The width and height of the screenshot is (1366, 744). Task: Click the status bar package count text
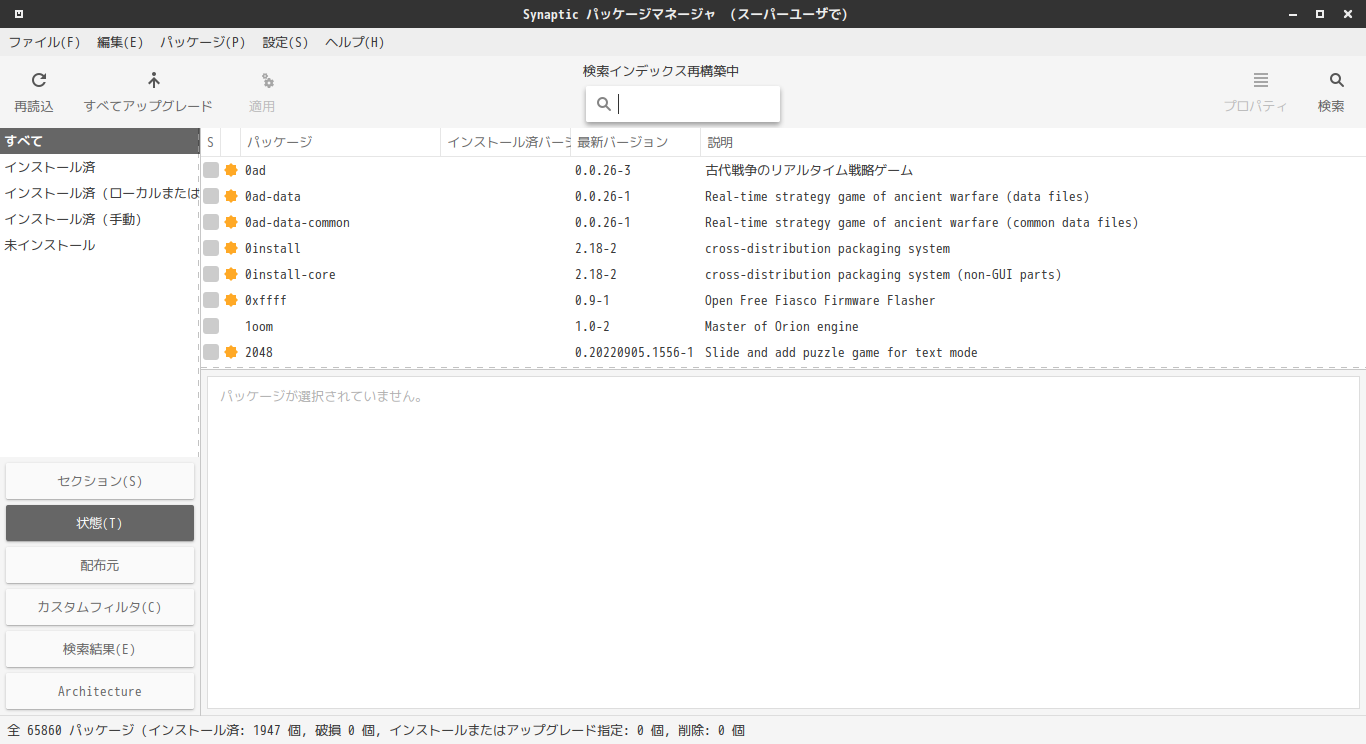376,730
